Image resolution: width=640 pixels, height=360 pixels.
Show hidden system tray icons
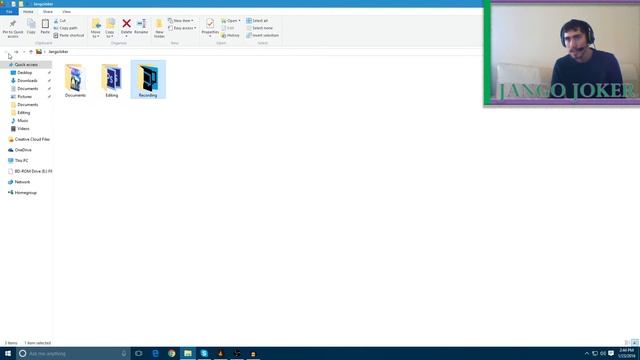pos(587,353)
